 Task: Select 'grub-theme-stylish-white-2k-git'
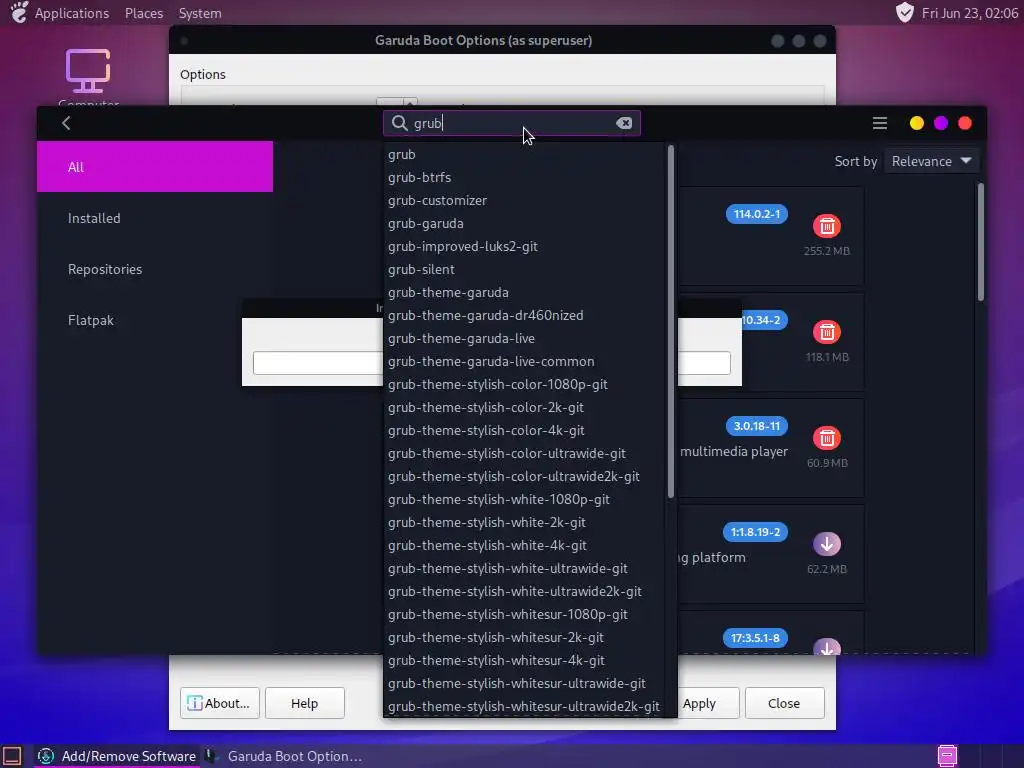tap(524, 522)
